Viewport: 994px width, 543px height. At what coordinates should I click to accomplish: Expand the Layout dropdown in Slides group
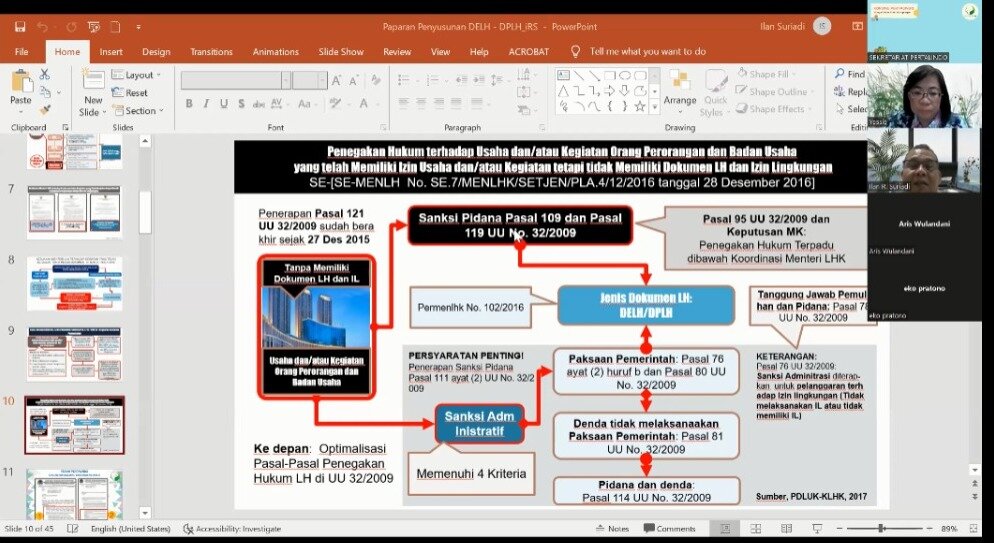(138, 75)
